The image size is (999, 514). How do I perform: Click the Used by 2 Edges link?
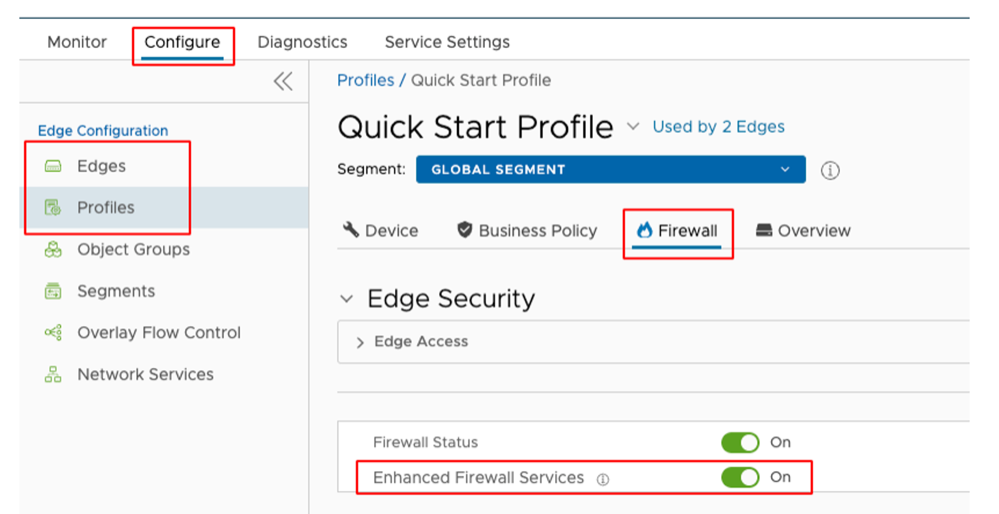(718, 127)
